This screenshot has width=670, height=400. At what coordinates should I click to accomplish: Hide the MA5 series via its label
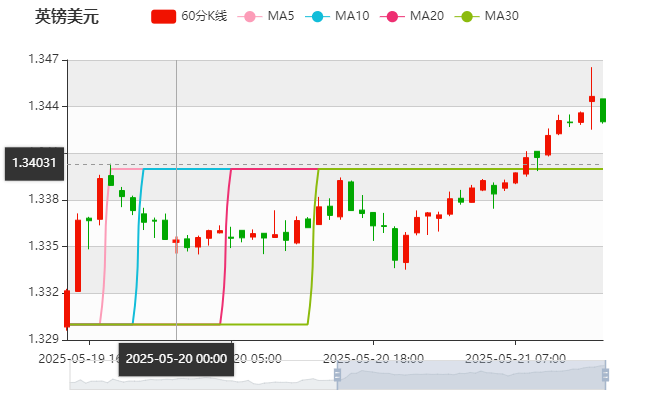(281, 16)
